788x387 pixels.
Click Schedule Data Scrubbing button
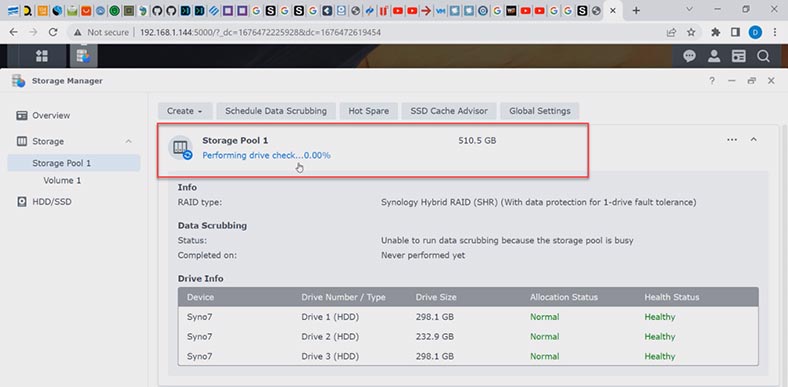click(276, 111)
